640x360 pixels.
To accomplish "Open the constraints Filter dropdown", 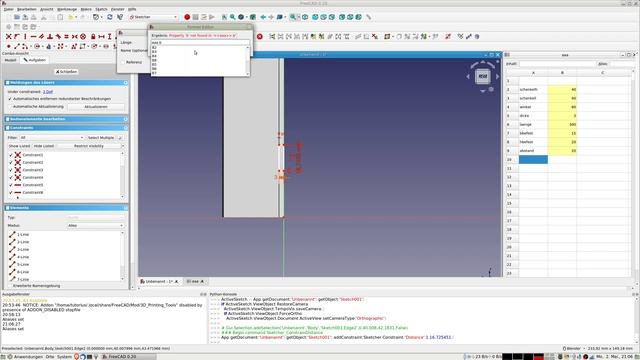I will (x=52, y=138).
